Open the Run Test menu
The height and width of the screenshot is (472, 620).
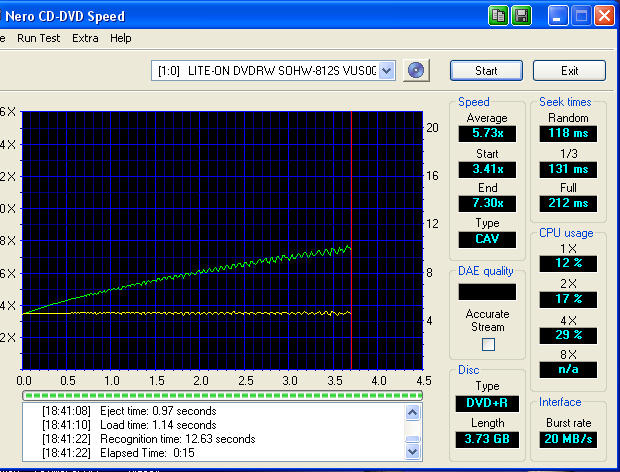pyautogui.click(x=38, y=38)
